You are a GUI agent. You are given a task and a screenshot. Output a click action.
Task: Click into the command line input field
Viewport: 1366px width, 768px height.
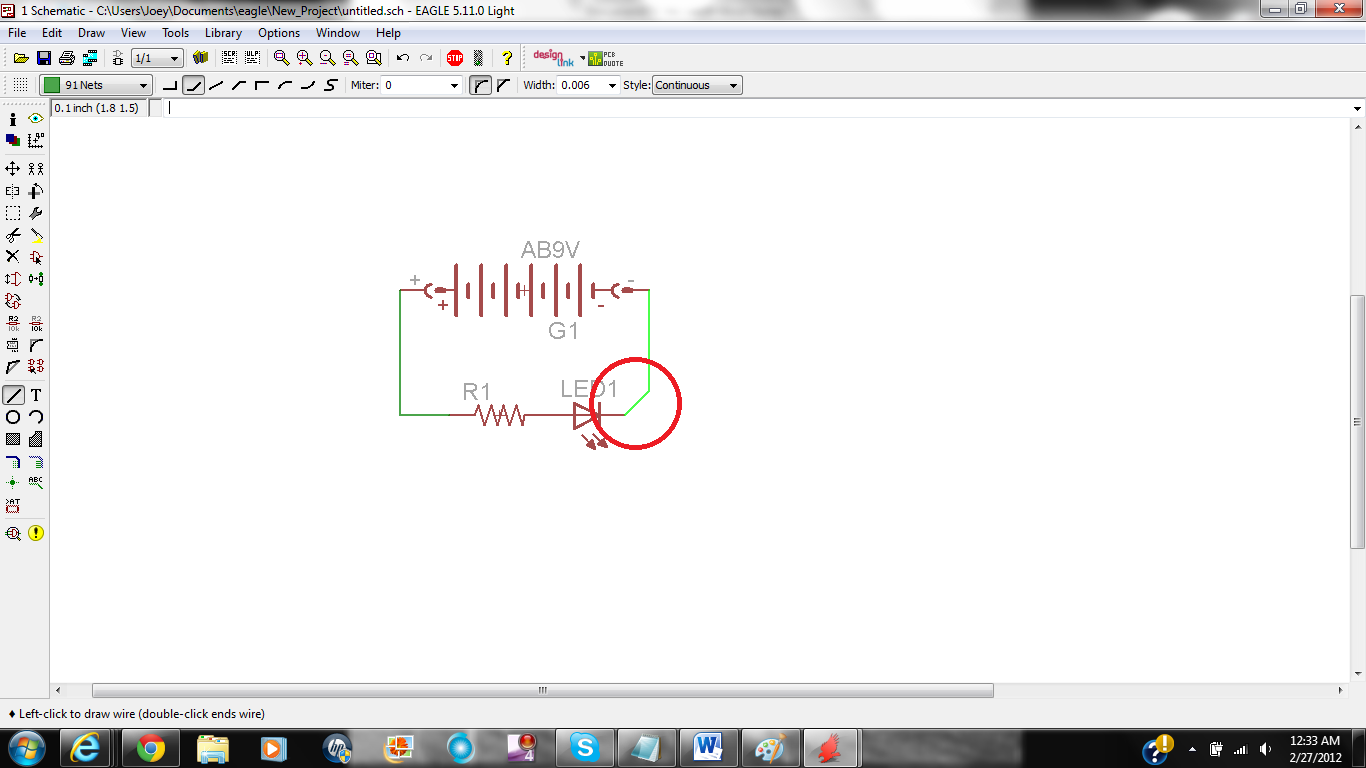click(x=756, y=108)
